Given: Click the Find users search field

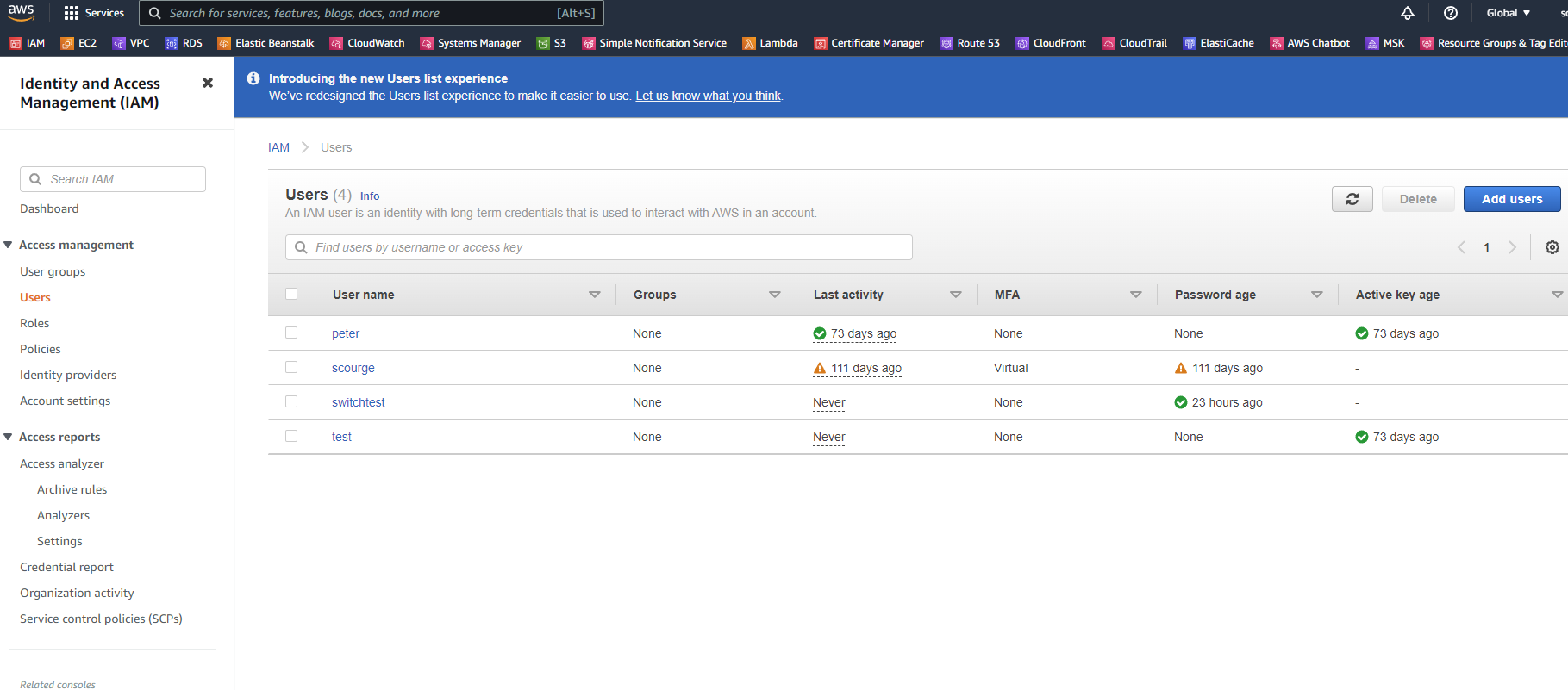Looking at the screenshot, I should 599,247.
